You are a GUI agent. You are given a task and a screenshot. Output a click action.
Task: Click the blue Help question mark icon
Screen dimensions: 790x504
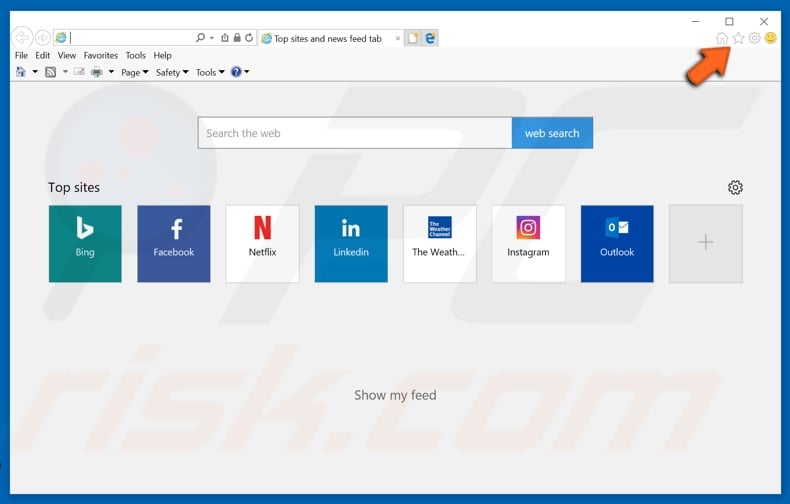tap(236, 72)
